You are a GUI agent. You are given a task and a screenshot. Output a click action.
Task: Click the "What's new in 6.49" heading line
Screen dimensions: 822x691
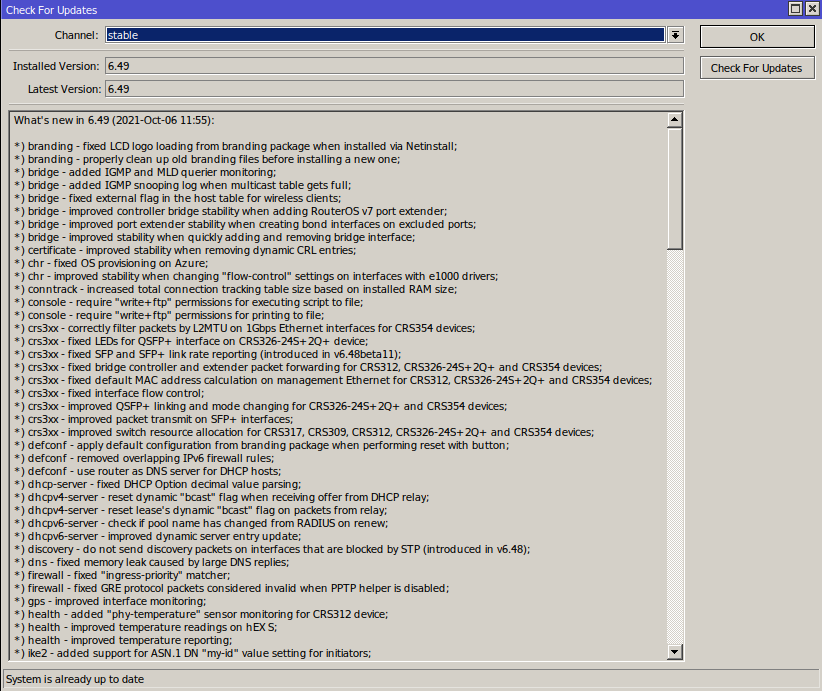(x=115, y=120)
